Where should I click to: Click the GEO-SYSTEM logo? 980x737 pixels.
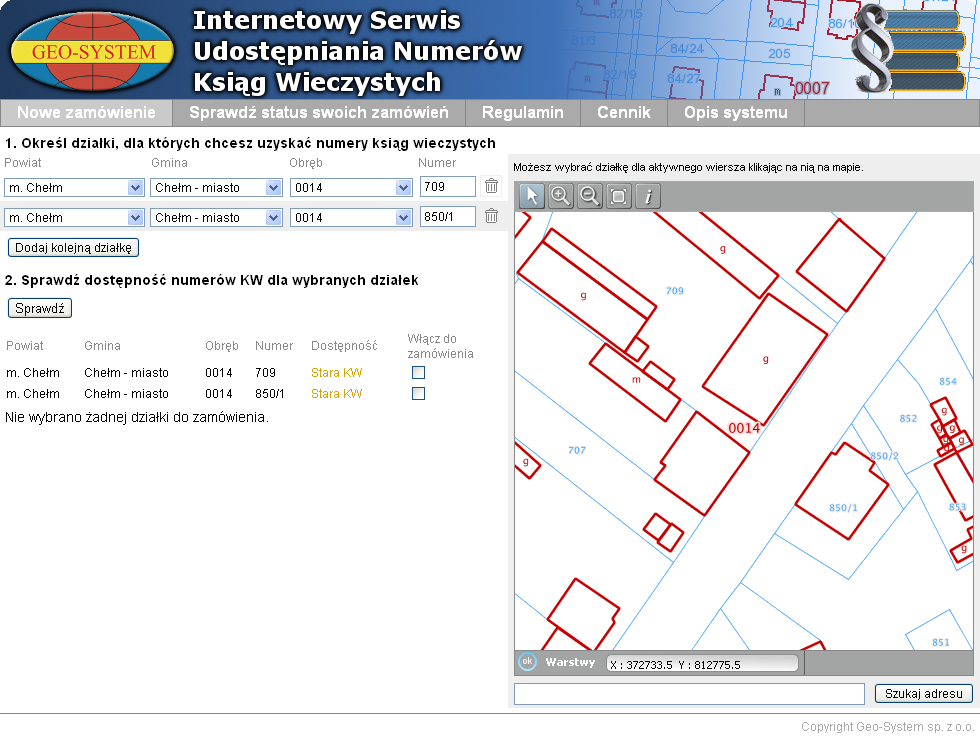click(92, 51)
